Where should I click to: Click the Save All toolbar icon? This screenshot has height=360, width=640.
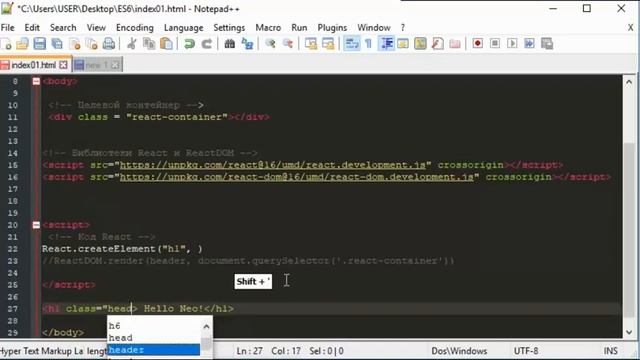57,44
